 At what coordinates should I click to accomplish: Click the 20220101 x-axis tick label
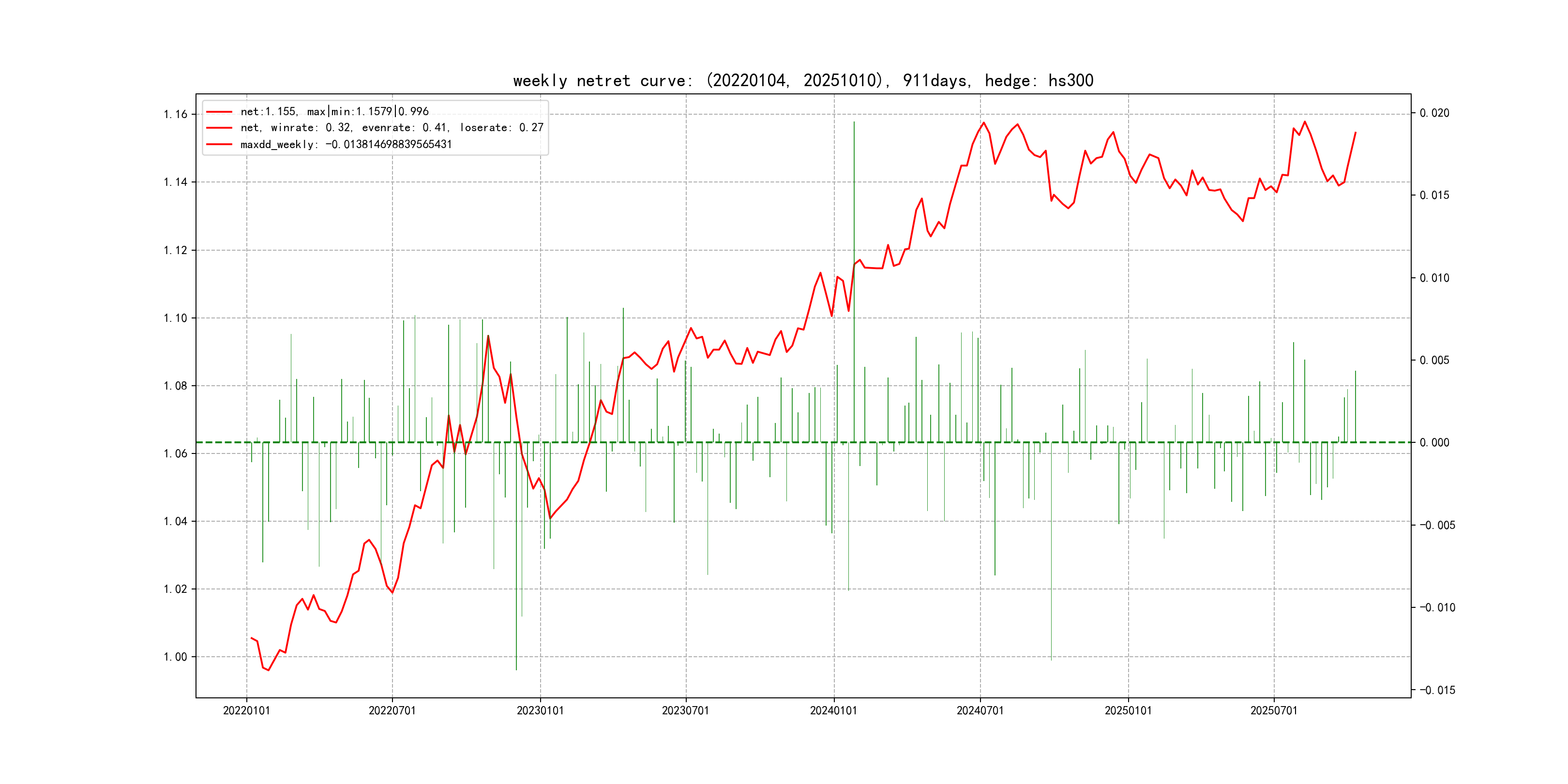(246, 710)
